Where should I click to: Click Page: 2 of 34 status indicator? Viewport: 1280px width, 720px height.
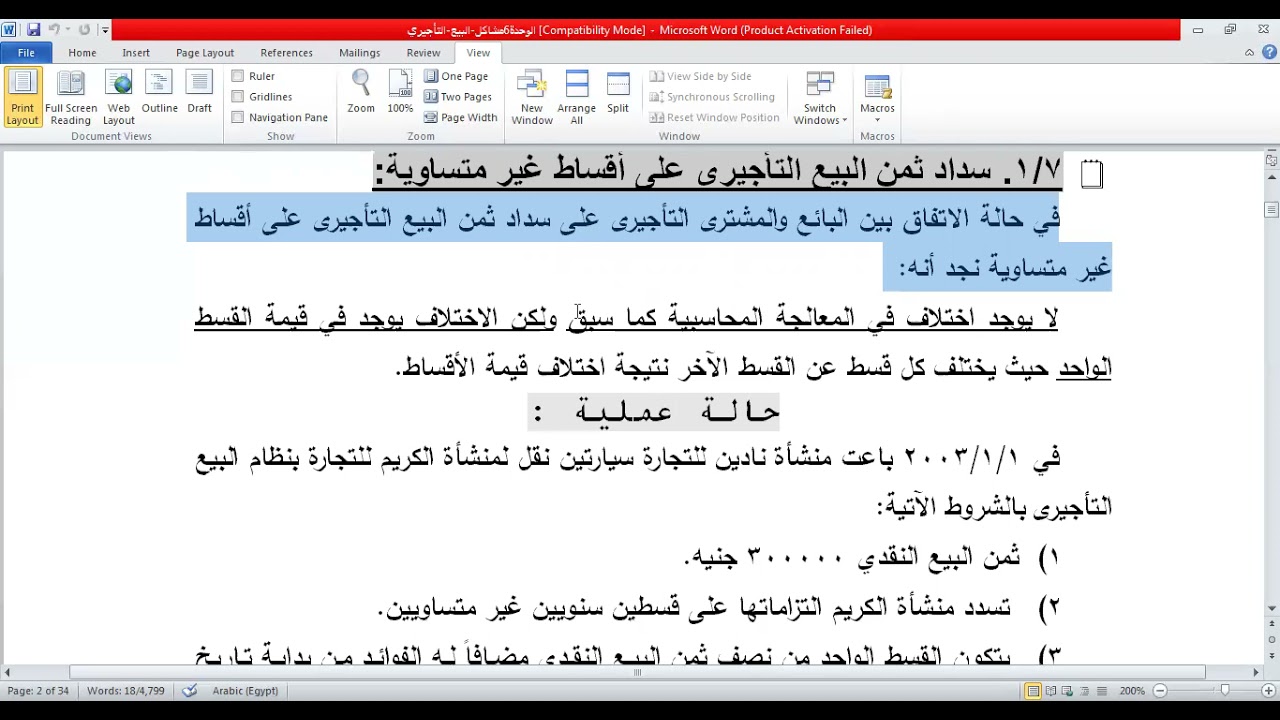pyautogui.click(x=38, y=691)
